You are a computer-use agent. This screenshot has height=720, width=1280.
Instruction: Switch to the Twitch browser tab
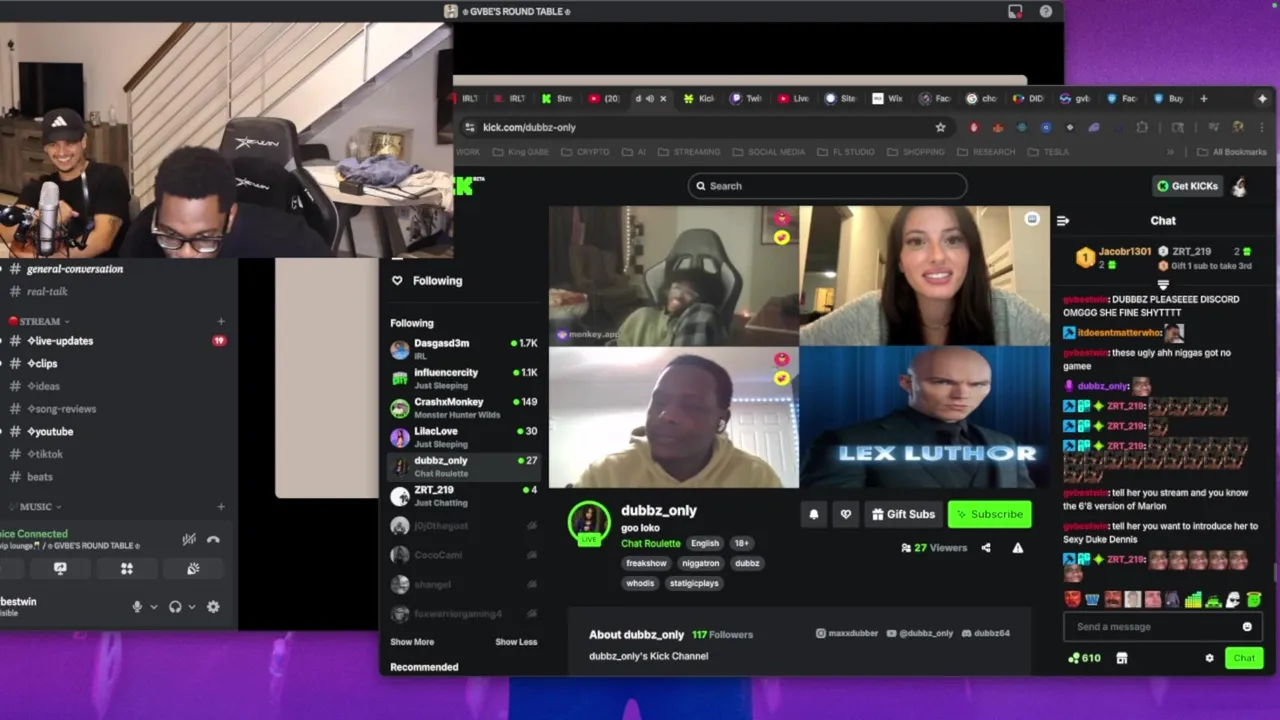pyautogui.click(x=747, y=99)
